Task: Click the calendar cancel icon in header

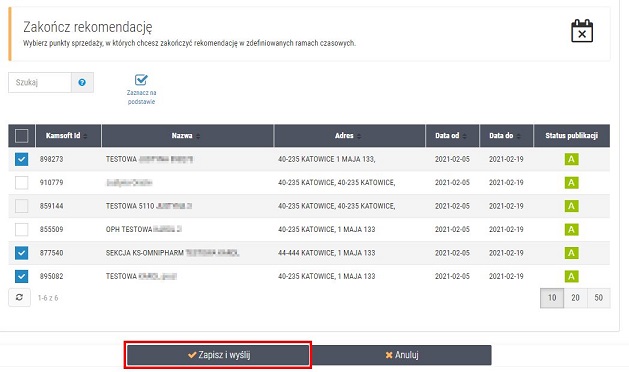Action: (582, 31)
